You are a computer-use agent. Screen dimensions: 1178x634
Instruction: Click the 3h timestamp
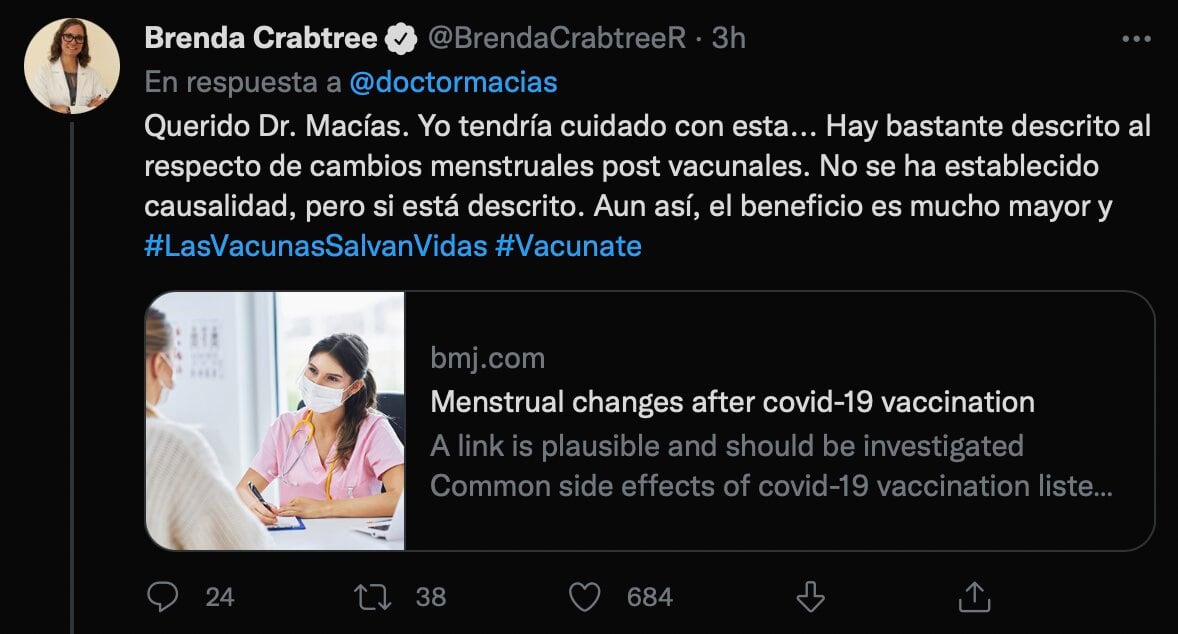pos(728,39)
